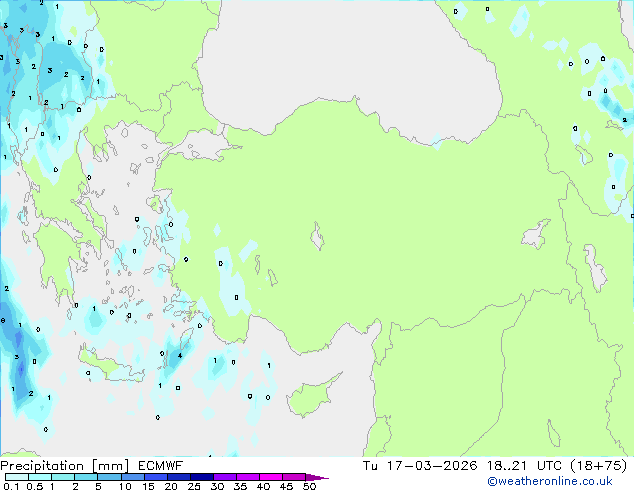Click the 30–35 mm purple legend swatch

tap(224, 477)
